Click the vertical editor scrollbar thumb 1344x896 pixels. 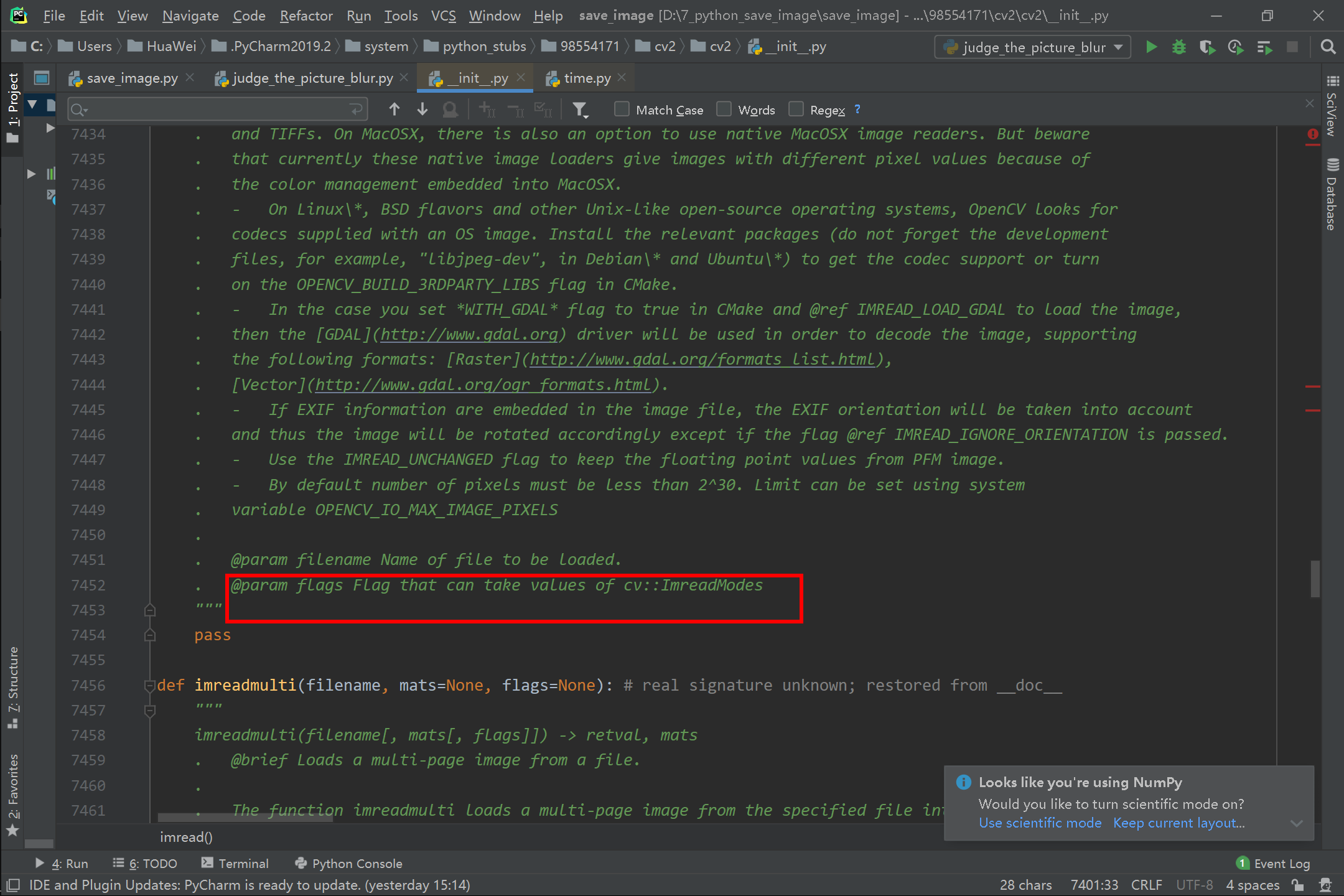point(1315,579)
